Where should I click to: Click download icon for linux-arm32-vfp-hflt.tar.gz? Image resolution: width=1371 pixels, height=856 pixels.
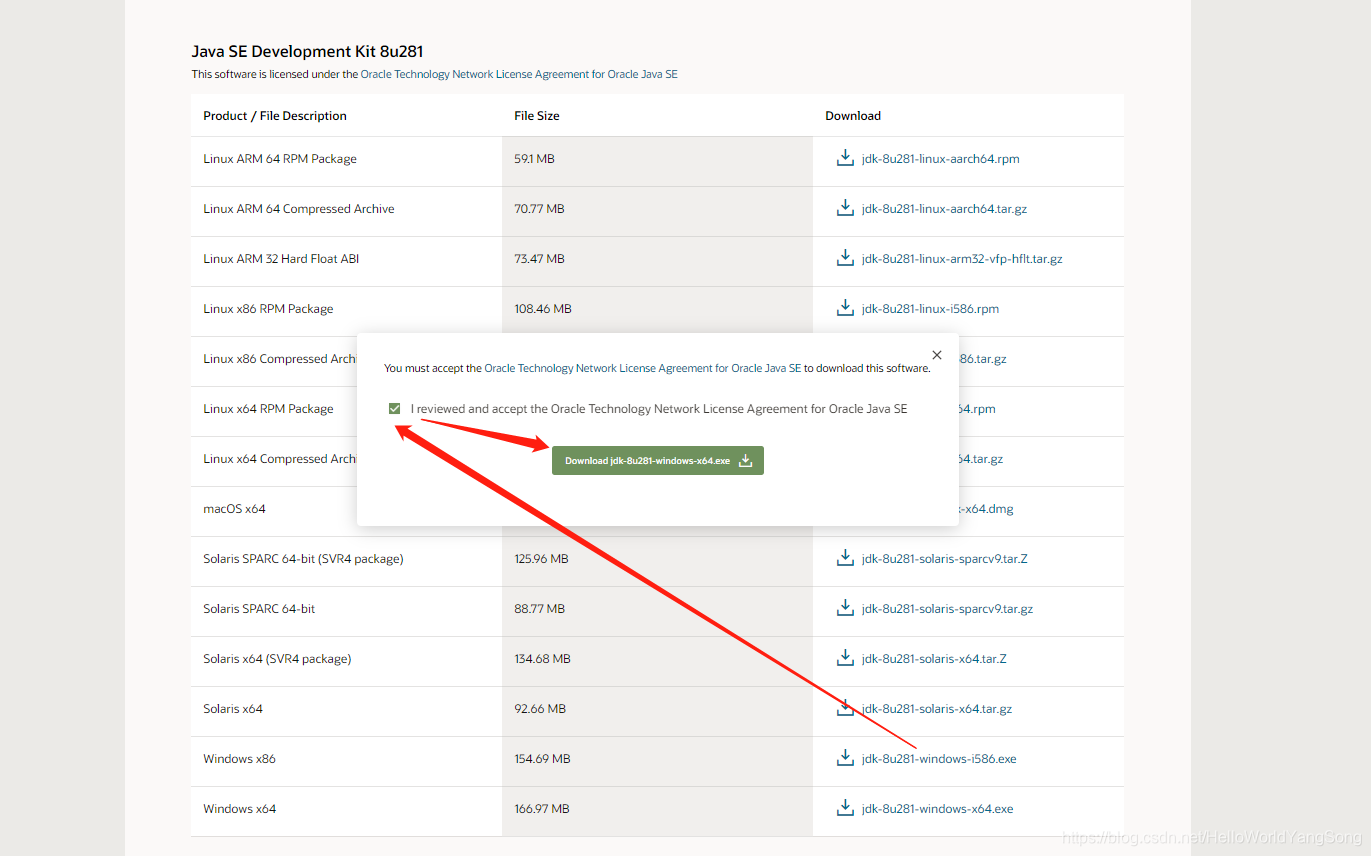tap(845, 258)
